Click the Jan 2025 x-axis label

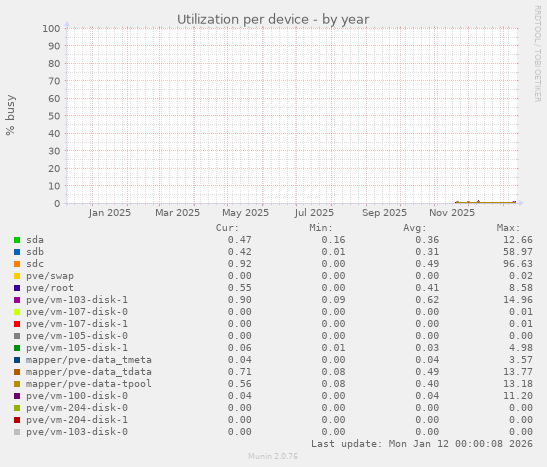pyautogui.click(x=110, y=213)
